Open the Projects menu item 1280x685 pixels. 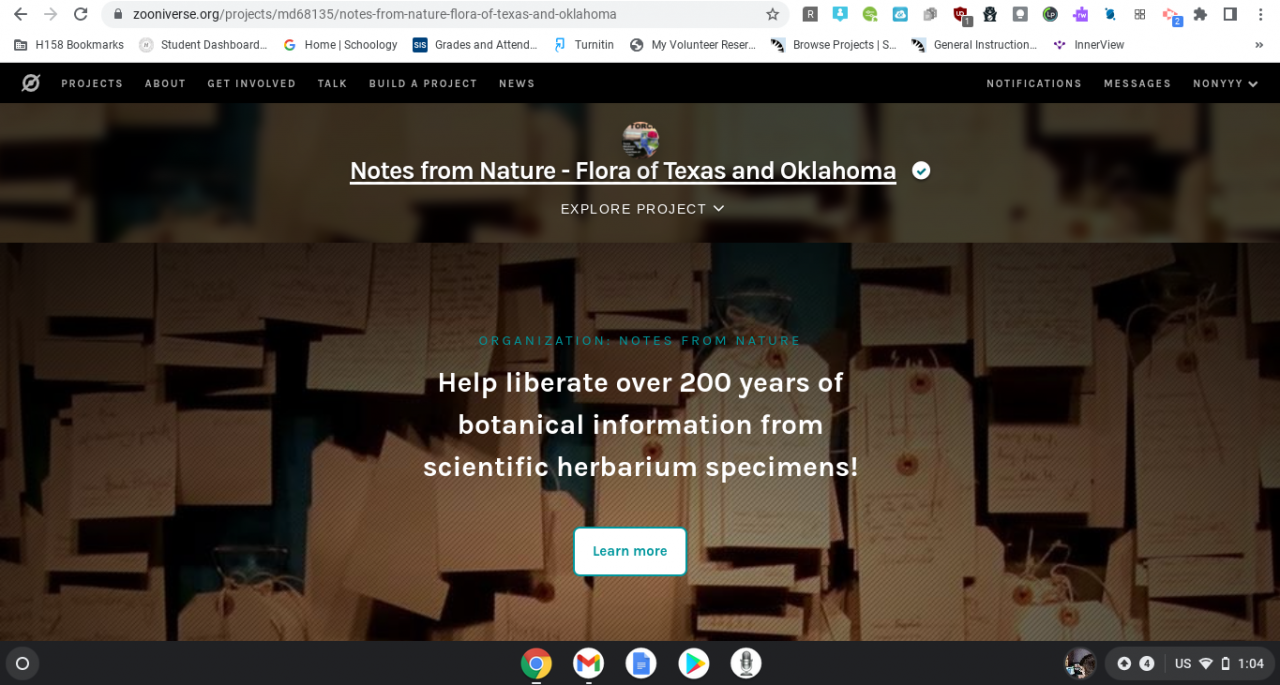[x=92, y=84]
